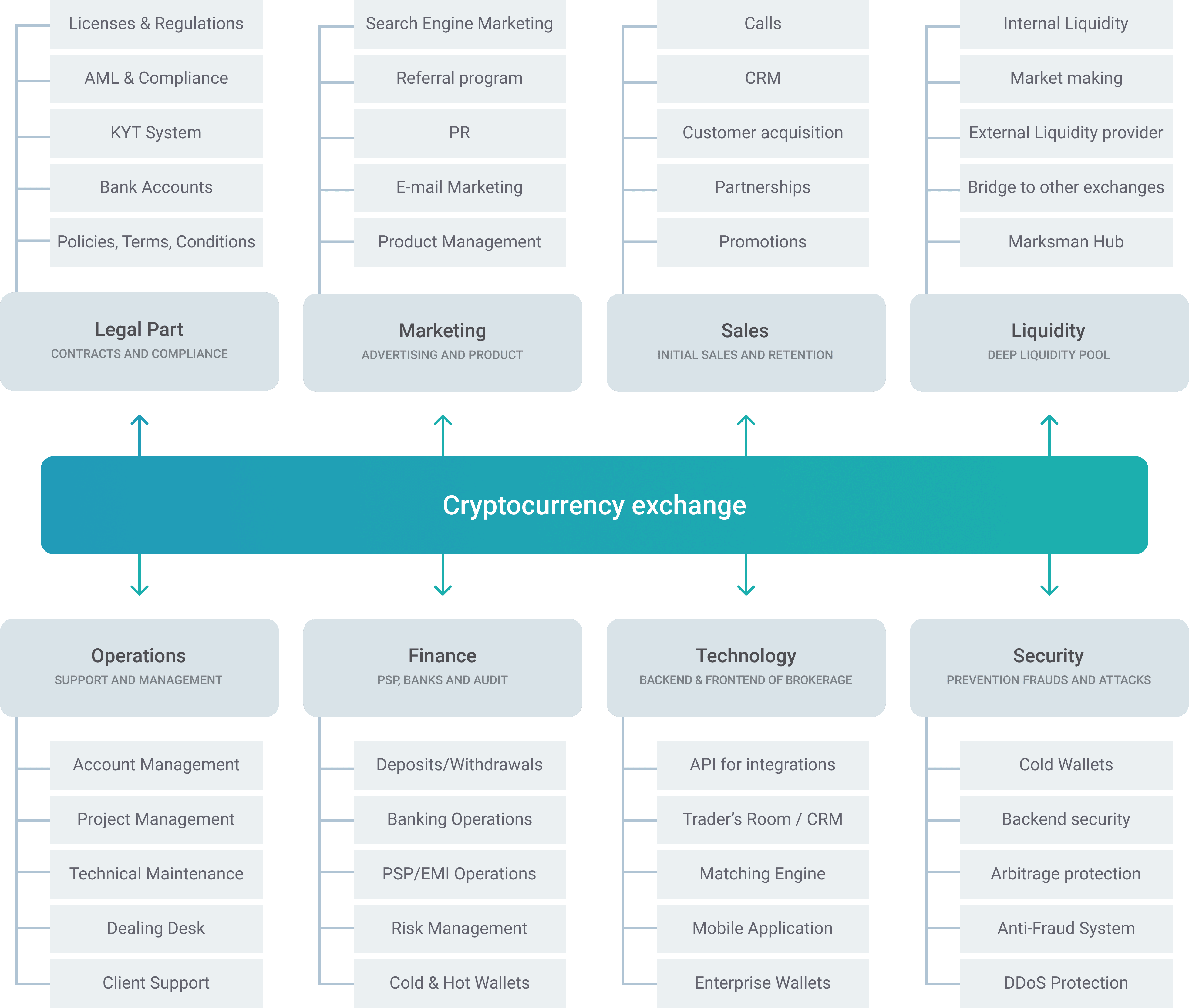Click the Technical Maintenance item
This screenshot has width=1189, height=1008.
coord(156,874)
